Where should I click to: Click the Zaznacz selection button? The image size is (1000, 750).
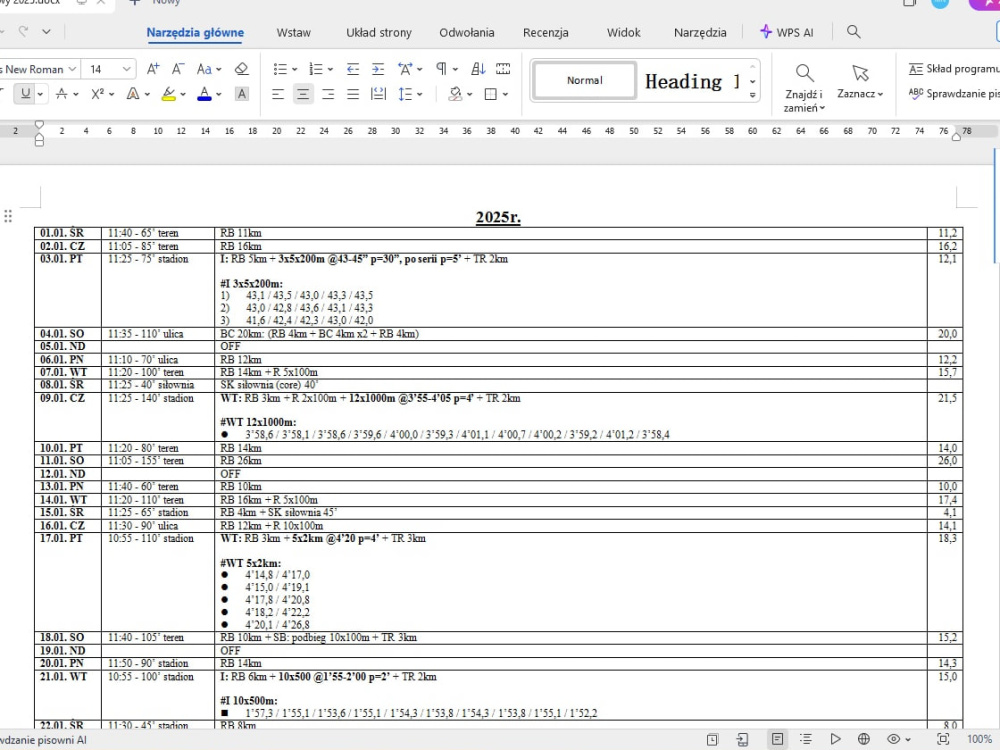click(860, 82)
